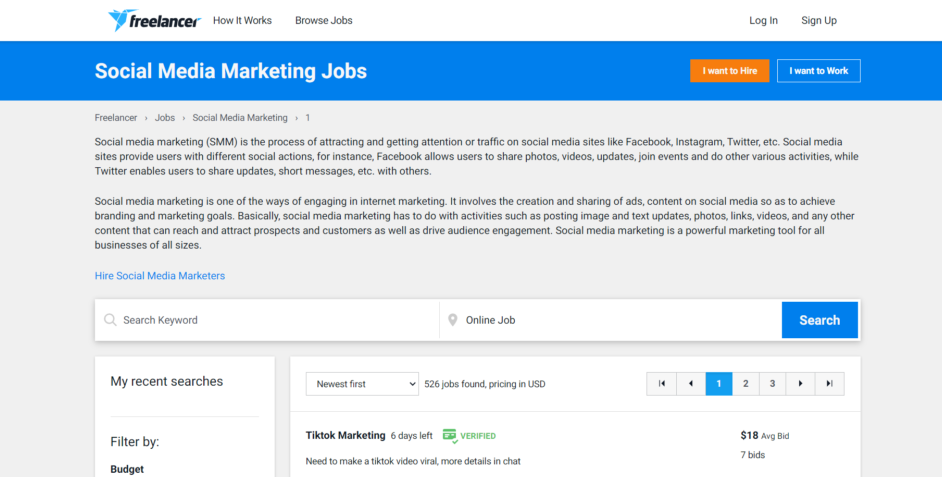Select page 2 in pagination

tap(746, 384)
